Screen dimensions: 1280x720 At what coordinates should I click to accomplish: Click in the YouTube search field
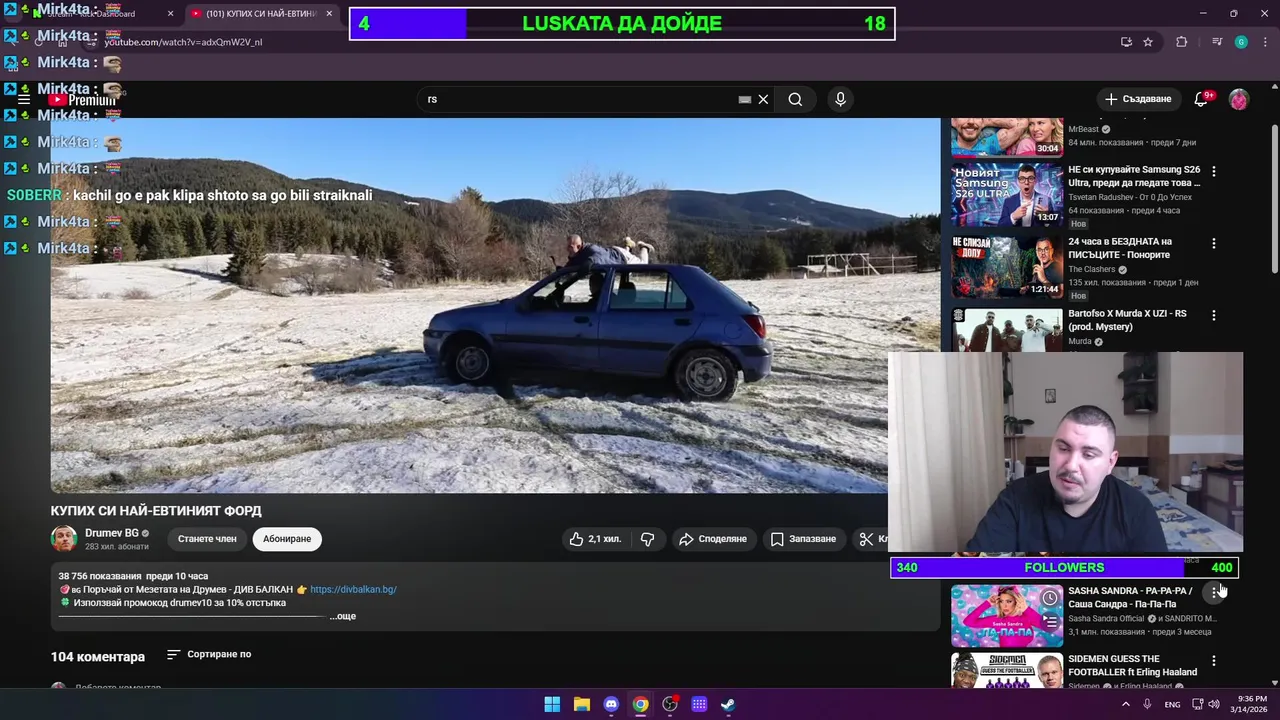coord(578,99)
